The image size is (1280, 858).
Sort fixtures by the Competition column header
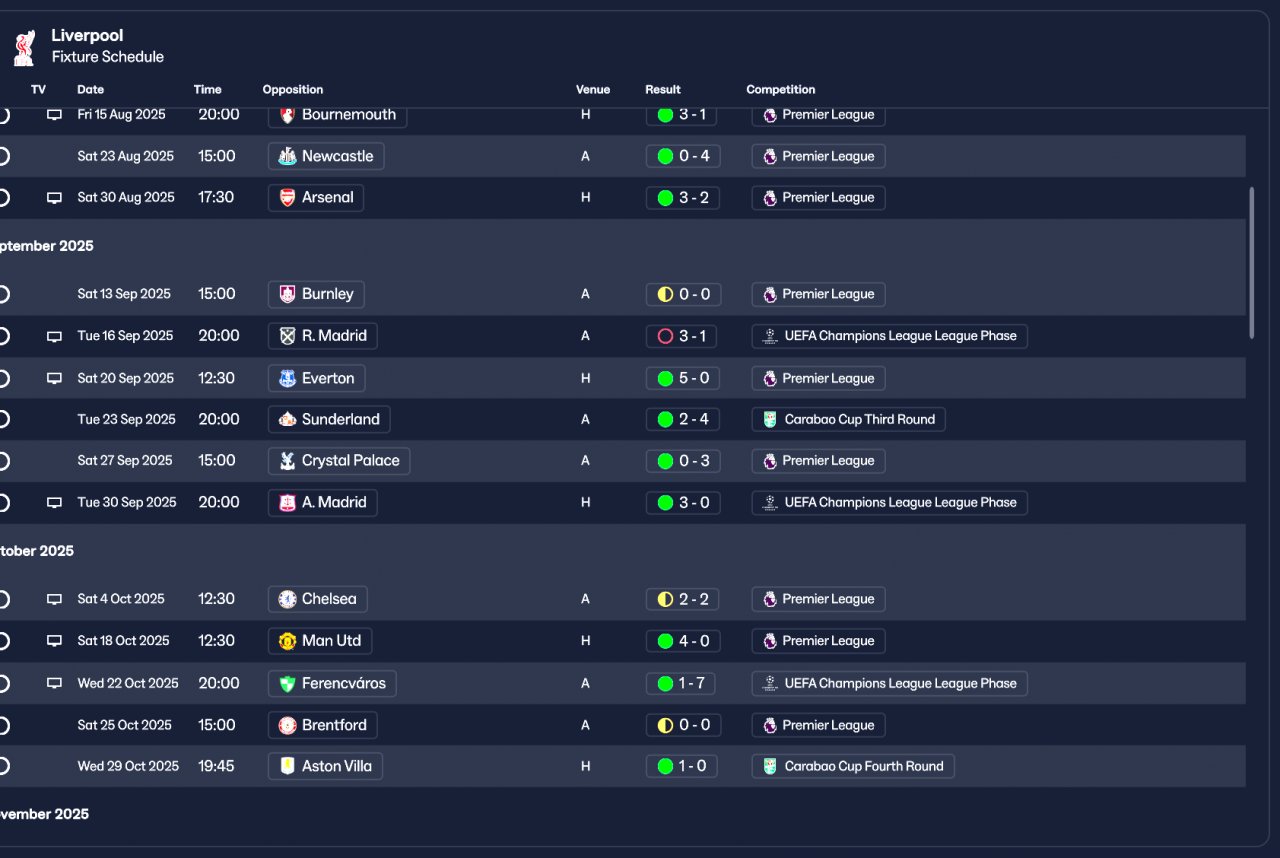pos(781,90)
